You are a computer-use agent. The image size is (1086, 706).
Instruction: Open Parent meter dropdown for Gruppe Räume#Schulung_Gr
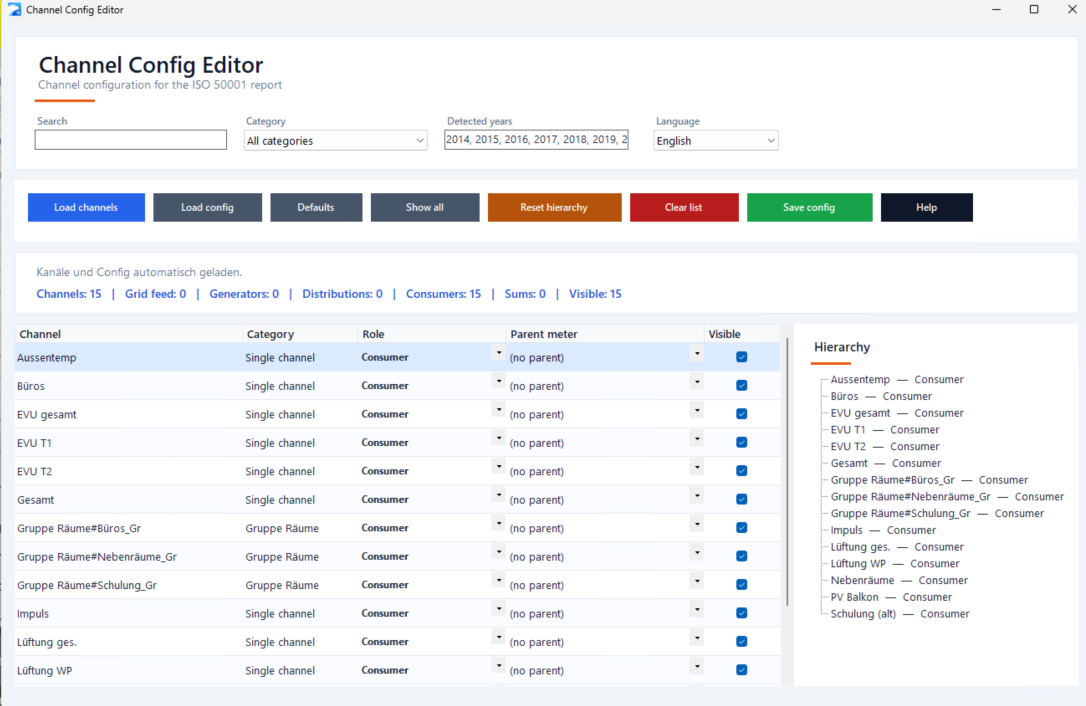[x=697, y=581]
